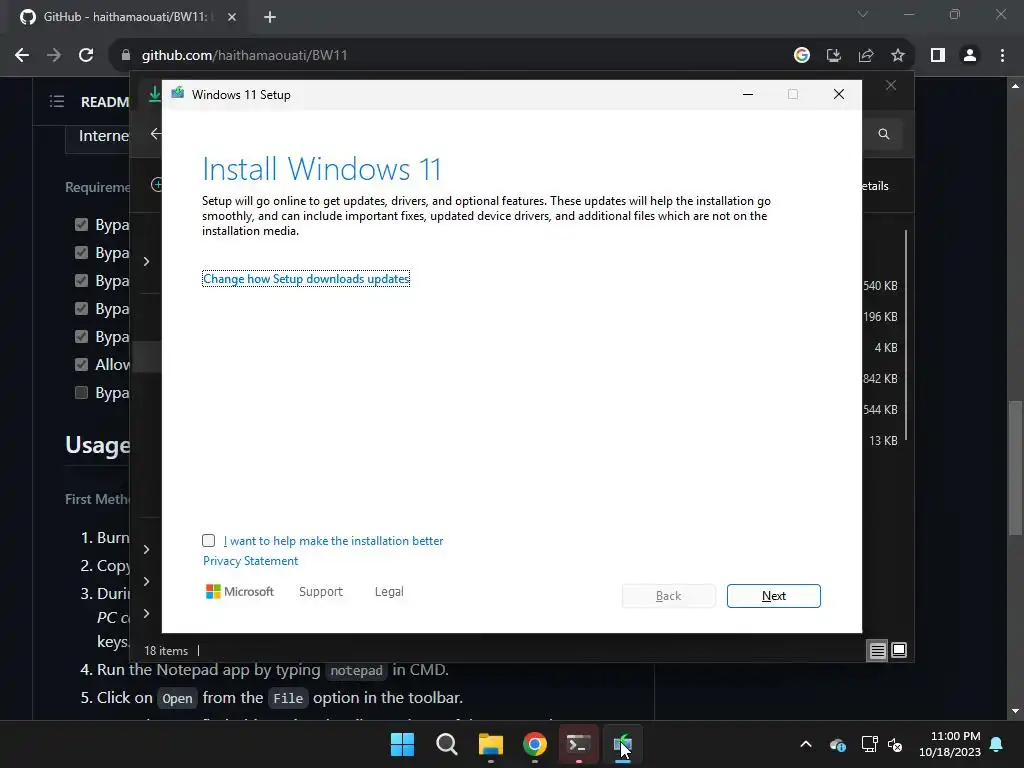The image size is (1024, 768).
Task: Expand the navigation chevron beside Copy step
Action: [x=146, y=581]
